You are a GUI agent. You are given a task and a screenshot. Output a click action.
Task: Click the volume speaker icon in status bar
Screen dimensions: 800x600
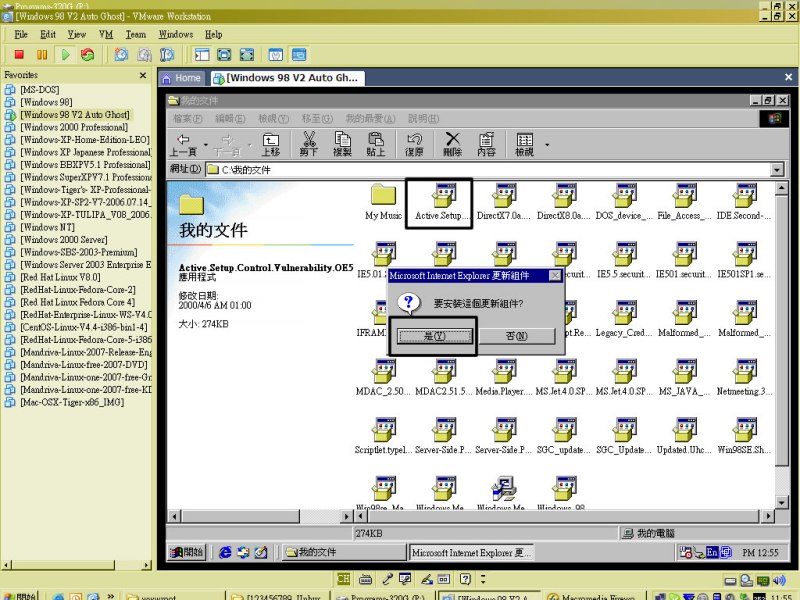point(779,580)
